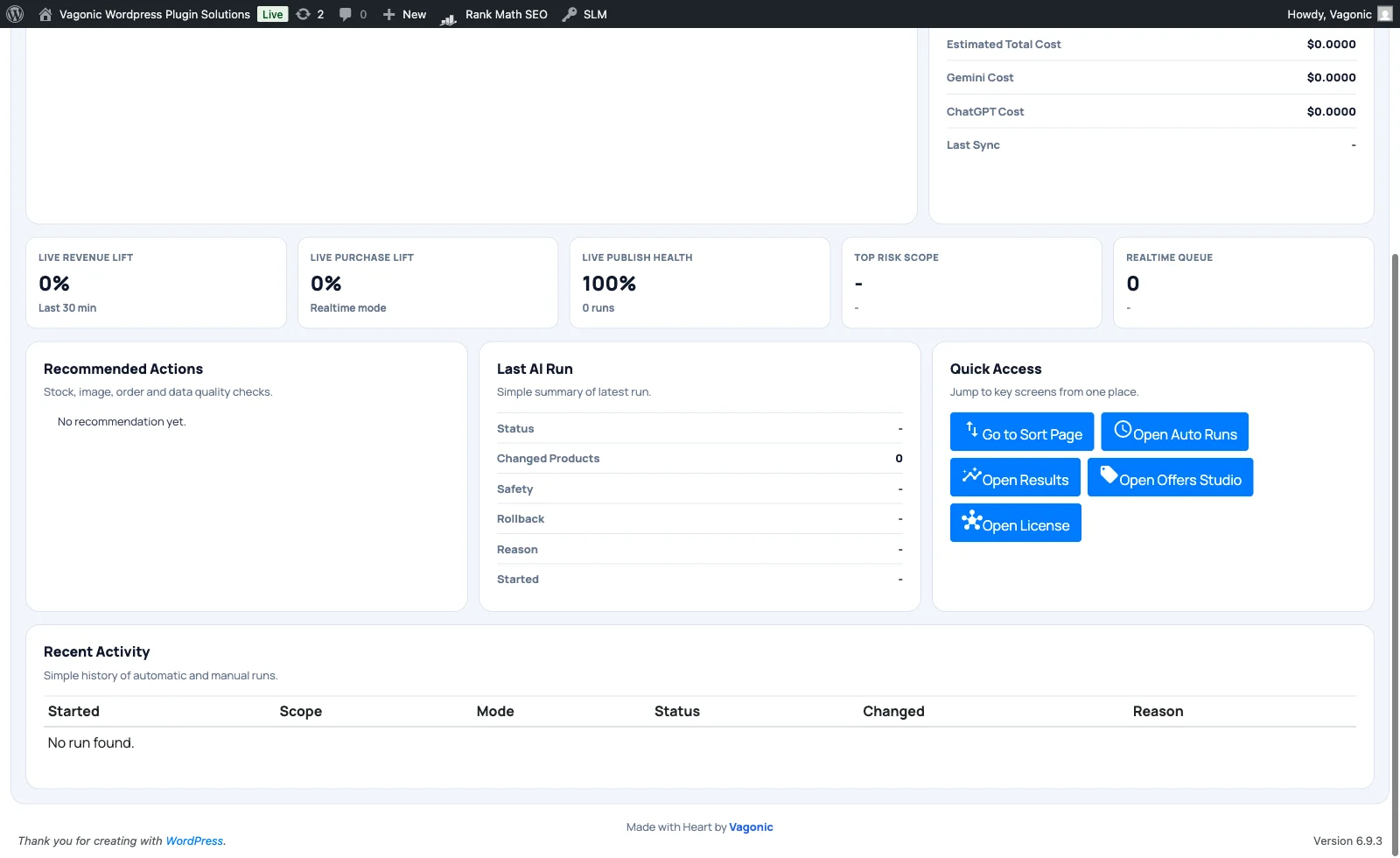Click the Mode column header
The height and width of the screenshot is (858, 1400).
click(495, 711)
